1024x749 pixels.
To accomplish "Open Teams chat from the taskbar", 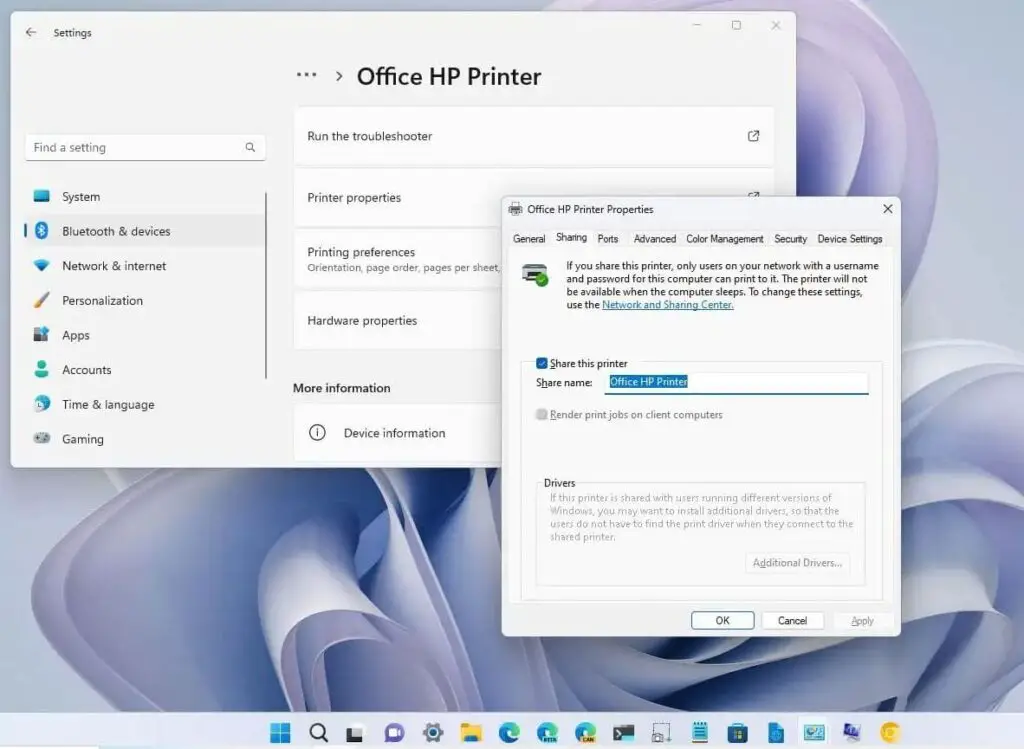I will point(393,733).
